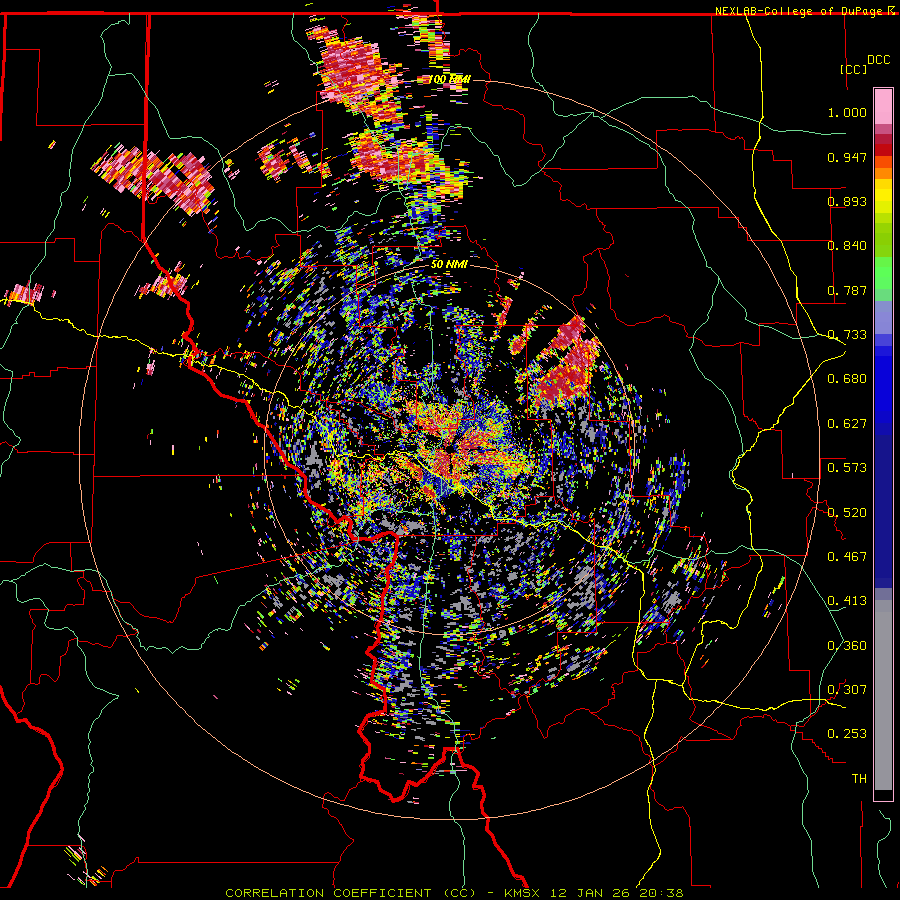Screen dimensions: 900x900
Task: Click the 0.627 legend value
Action: [847, 424]
